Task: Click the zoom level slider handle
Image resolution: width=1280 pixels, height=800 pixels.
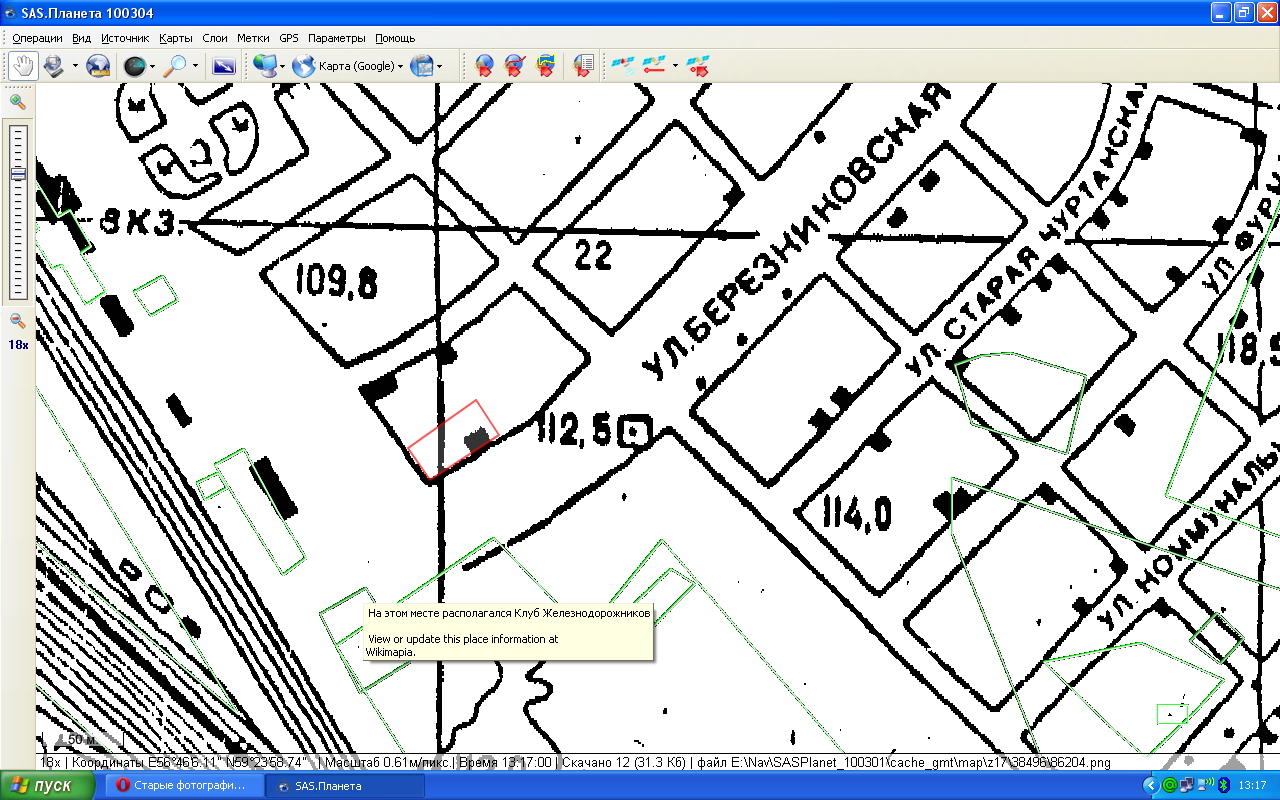Action: point(18,174)
